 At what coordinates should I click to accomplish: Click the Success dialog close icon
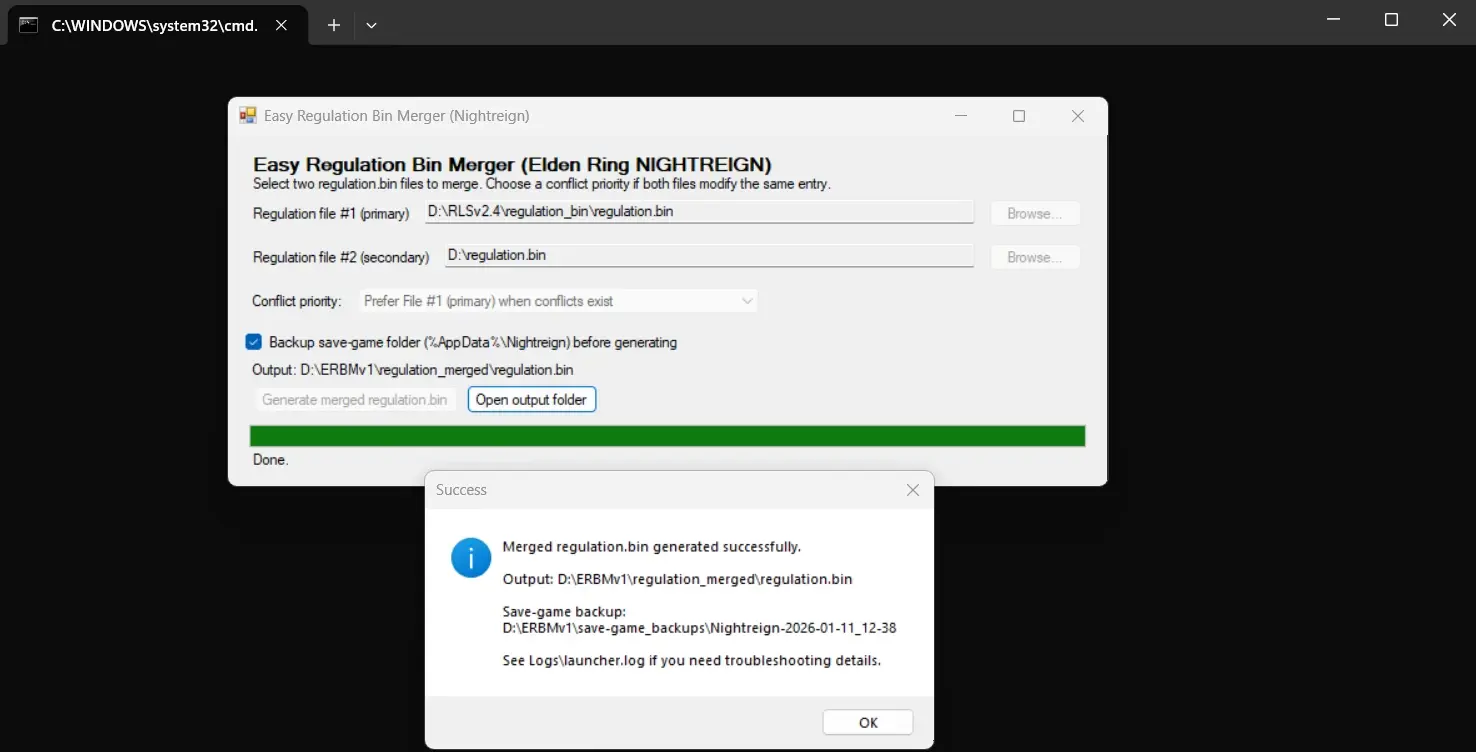point(911,490)
